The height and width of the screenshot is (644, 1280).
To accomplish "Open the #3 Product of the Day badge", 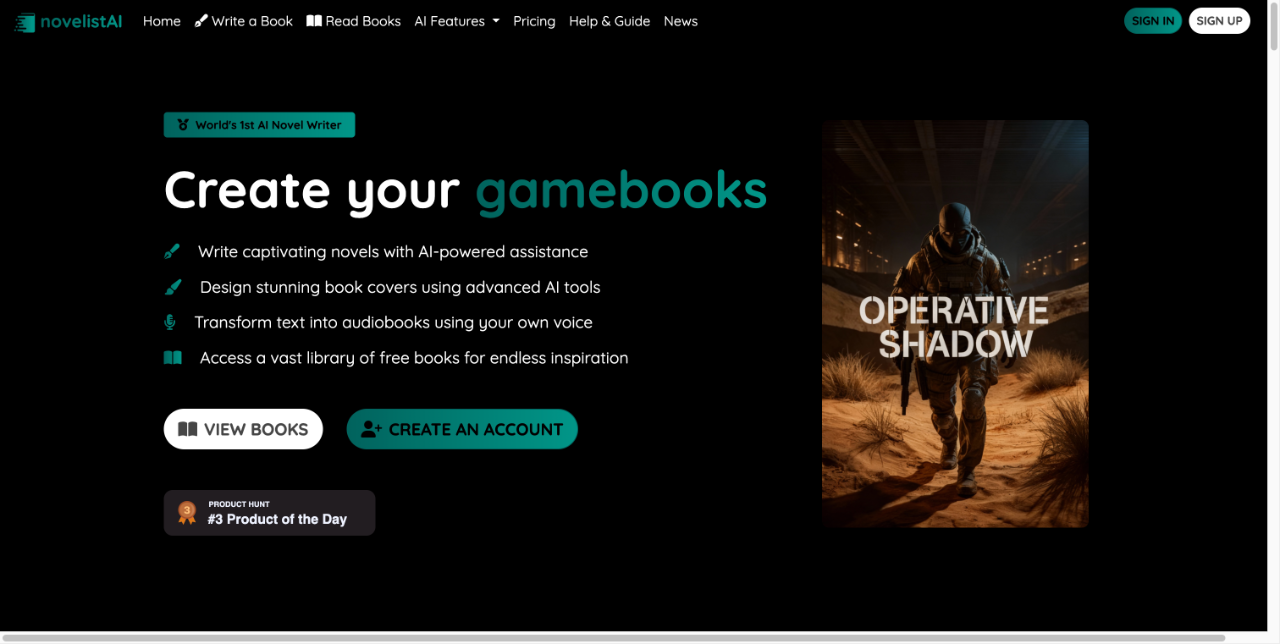I will tap(270, 513).
